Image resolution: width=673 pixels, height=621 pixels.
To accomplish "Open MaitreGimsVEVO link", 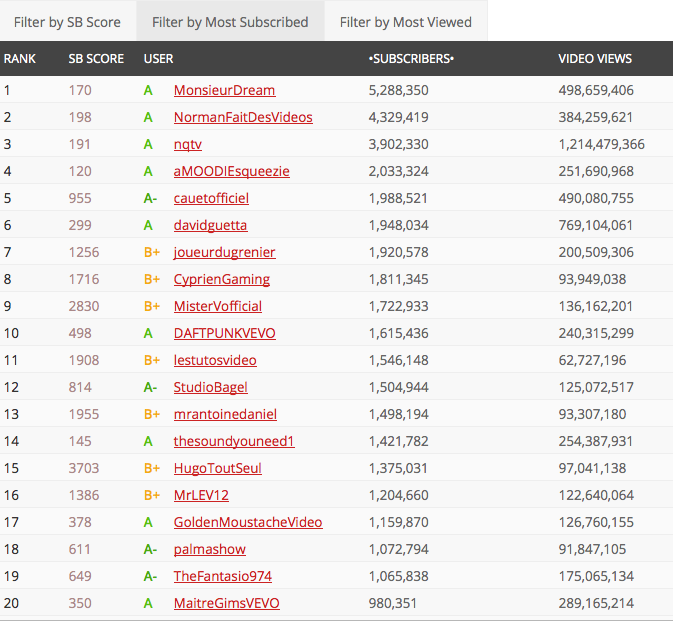I will (227, 604).
